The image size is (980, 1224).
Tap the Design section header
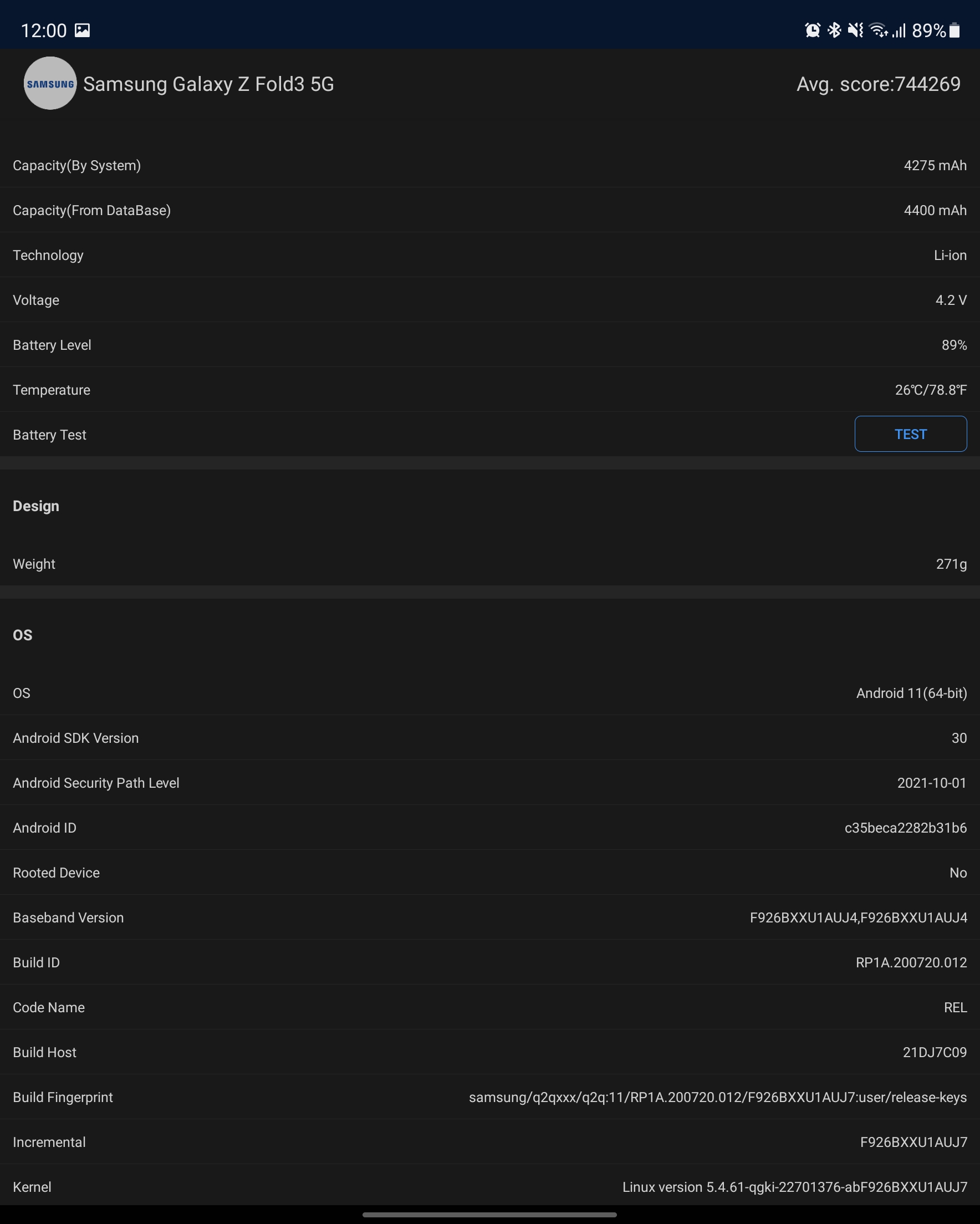pos(36,506)
